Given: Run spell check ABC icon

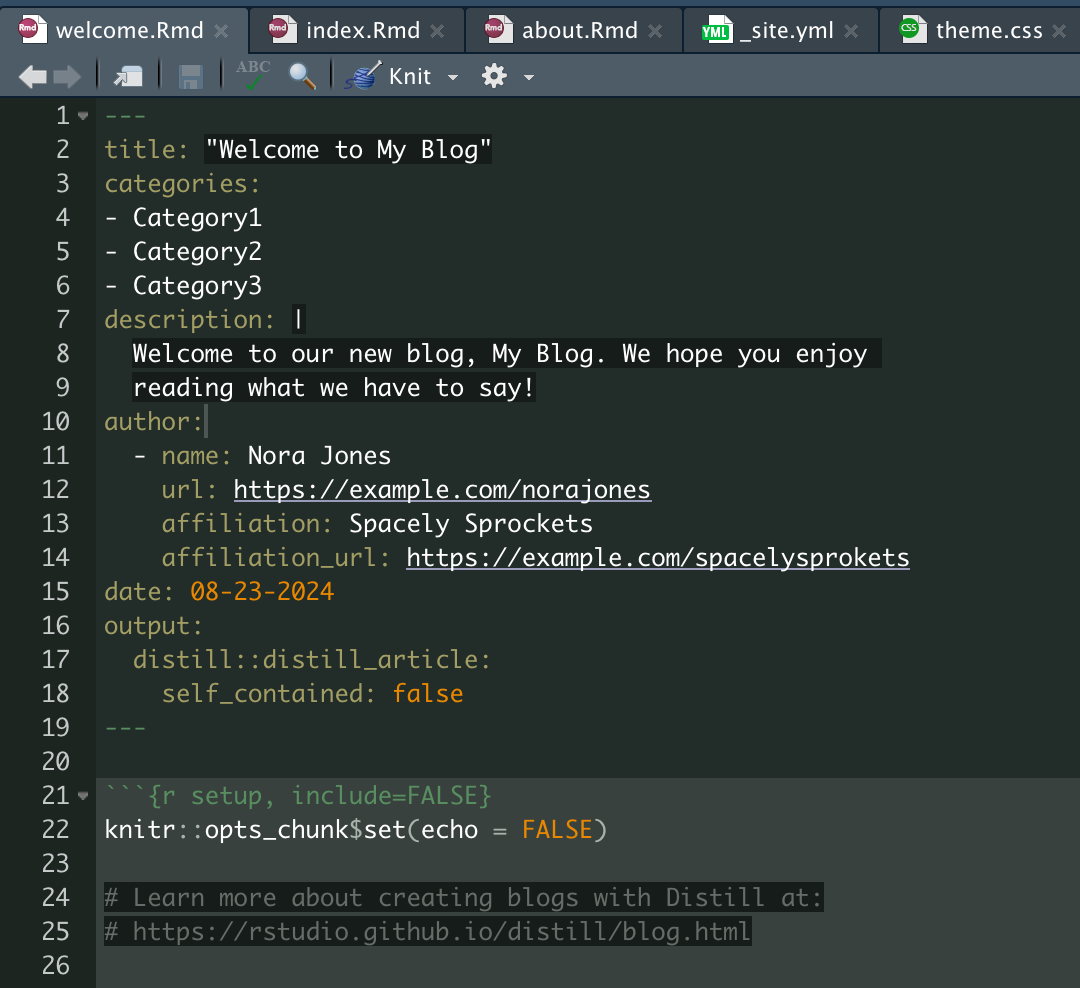Looking at the screenshot, I should [253, 75].
